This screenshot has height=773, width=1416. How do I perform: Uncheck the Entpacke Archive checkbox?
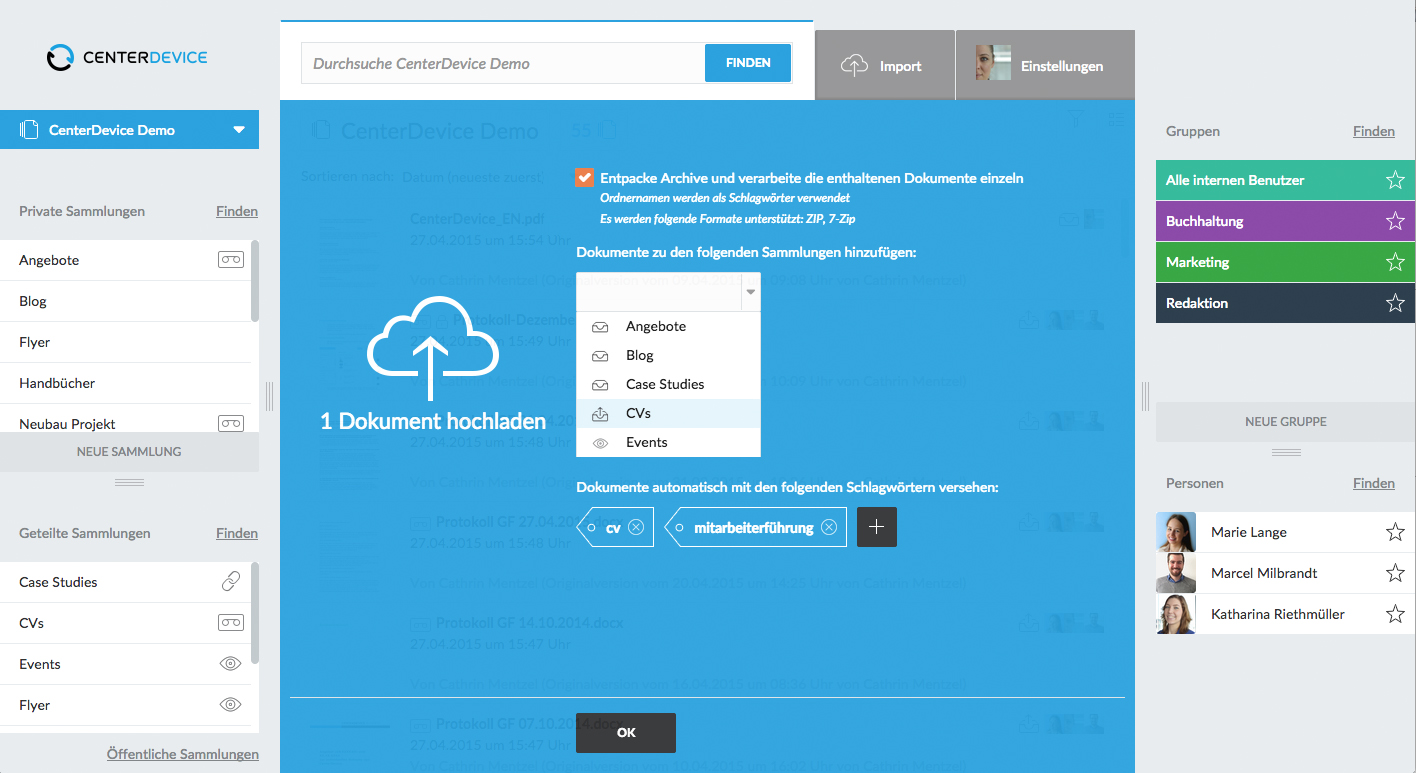[585, 177]
